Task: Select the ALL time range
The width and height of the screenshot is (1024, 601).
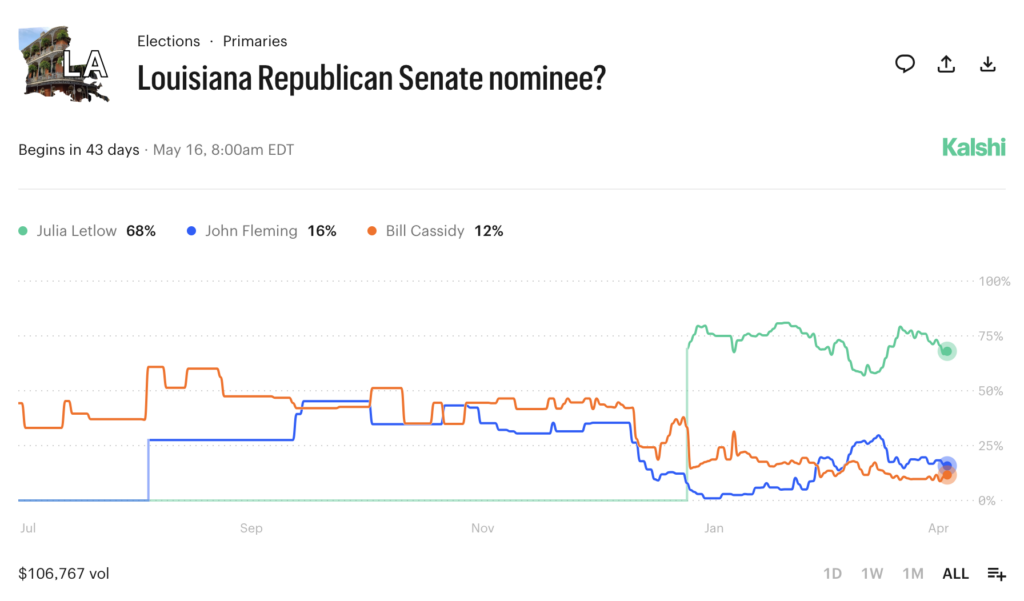Action: (x=955, y=574)
